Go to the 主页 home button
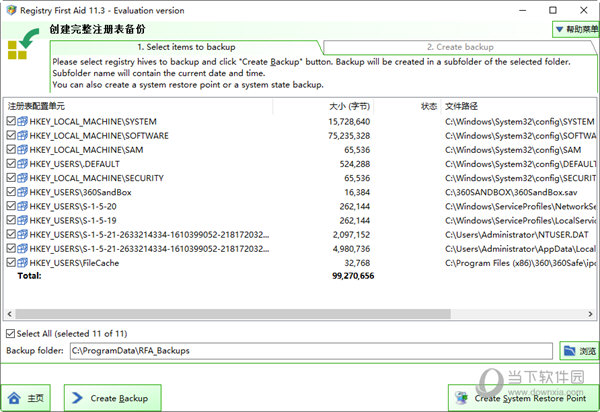600x412 pixels. click(26, 398)
